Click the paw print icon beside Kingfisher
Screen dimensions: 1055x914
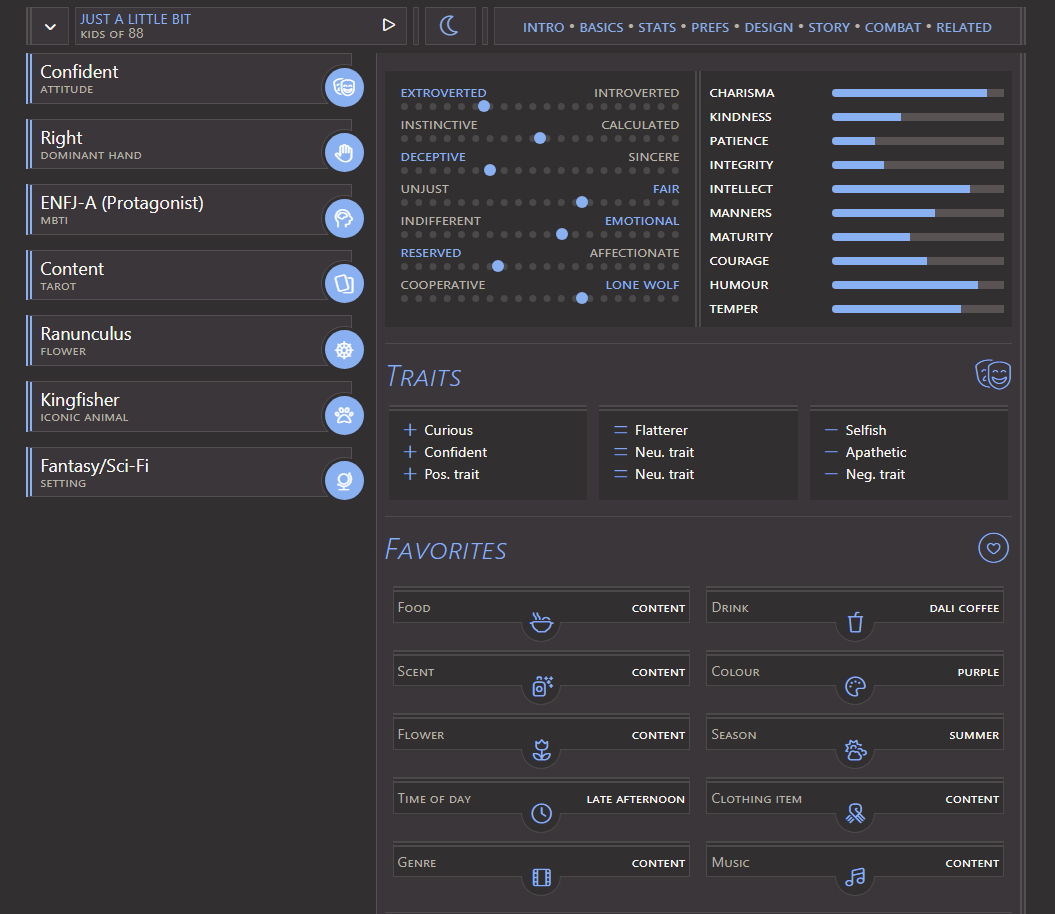click(344, 415)
